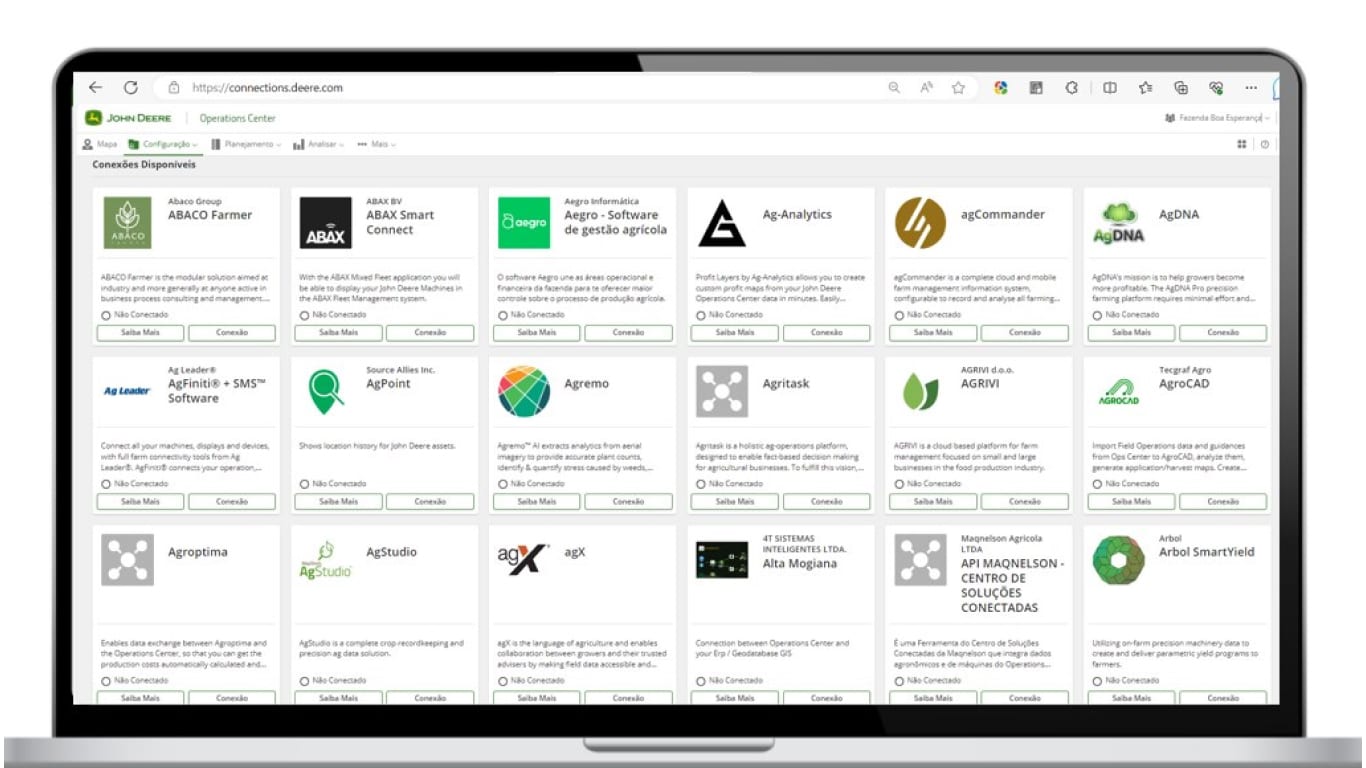Image resolution: width=1366 pixels, height=768 pixels.
Task: Click the Ag Leader logo
Action: pyautogui.click(x=128, y=391)
